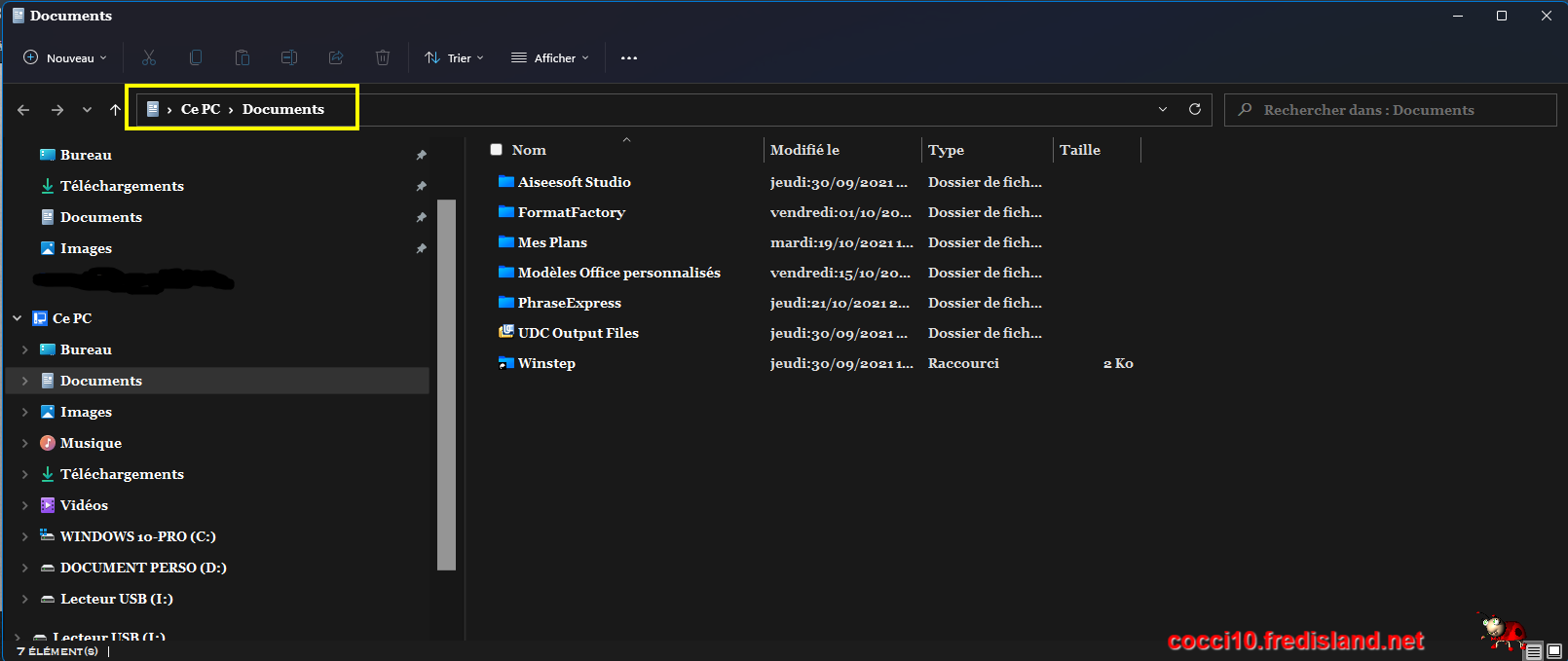
Task: Go up one folder level
Action: pyautogui.click(x=115, y=110)
